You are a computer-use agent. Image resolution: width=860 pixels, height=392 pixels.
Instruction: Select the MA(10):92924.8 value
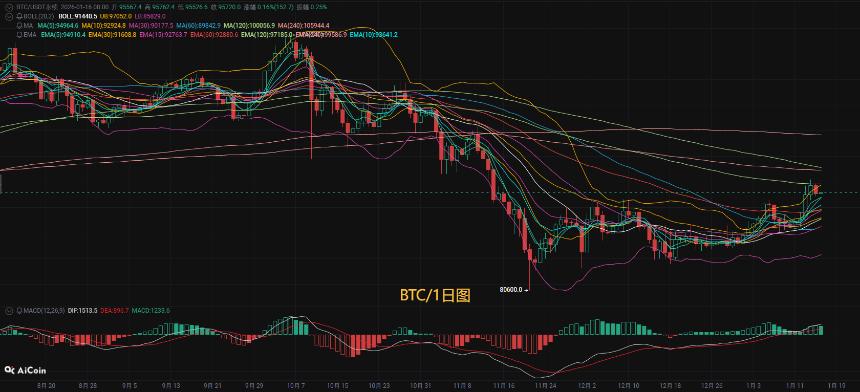(x=104, y=26)
